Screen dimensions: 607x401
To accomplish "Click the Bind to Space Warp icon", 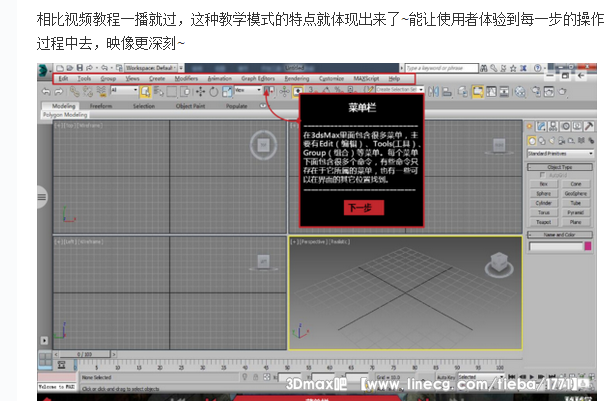I will click(101, 92).
